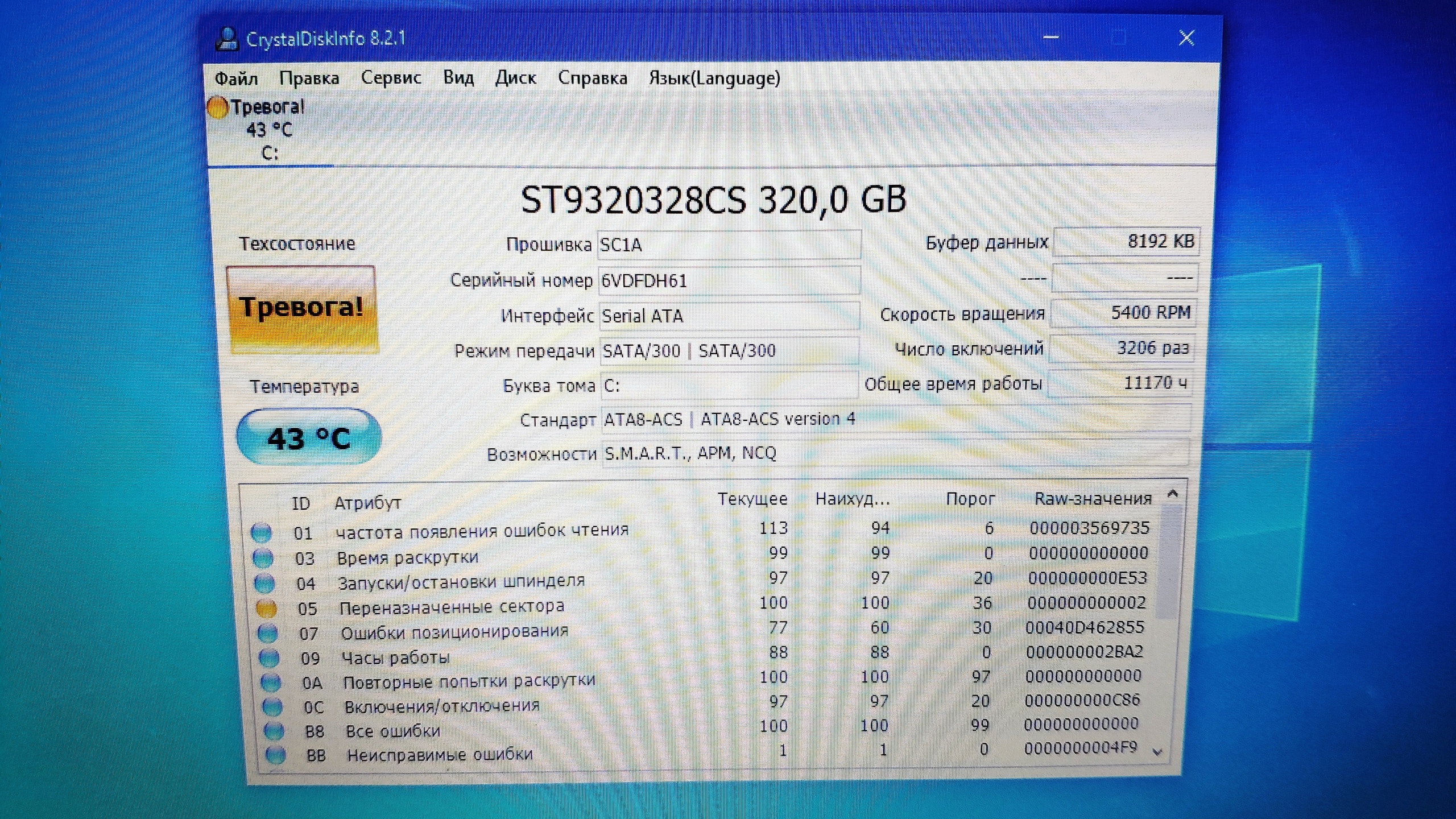The width and height of the screenshot is (1456, 819).
Task: Click the S.M.A.R.T., APM, NCQ features field
Action: (x=895, y=453)
